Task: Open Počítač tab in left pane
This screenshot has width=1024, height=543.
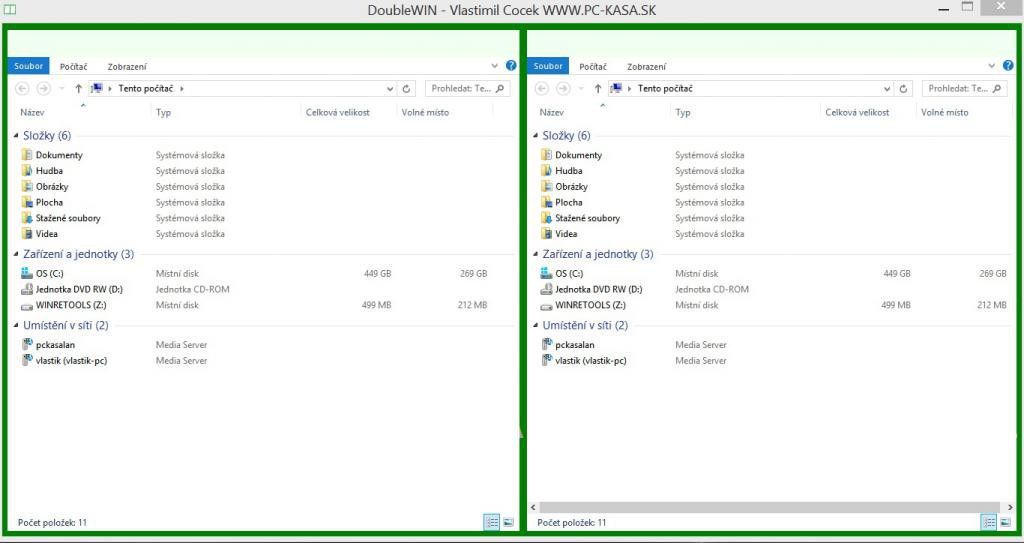Action: (x=74, y=67)
